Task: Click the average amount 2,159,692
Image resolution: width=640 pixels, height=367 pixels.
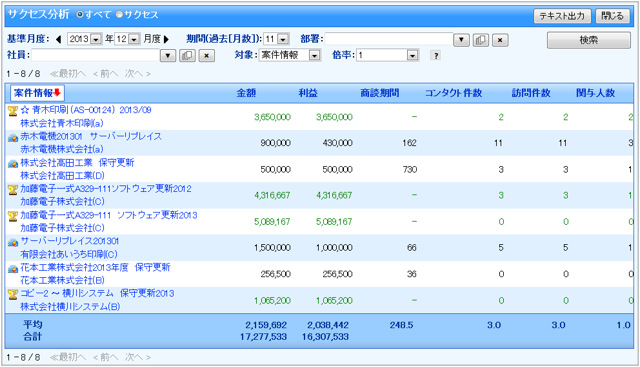Action: 266,325
